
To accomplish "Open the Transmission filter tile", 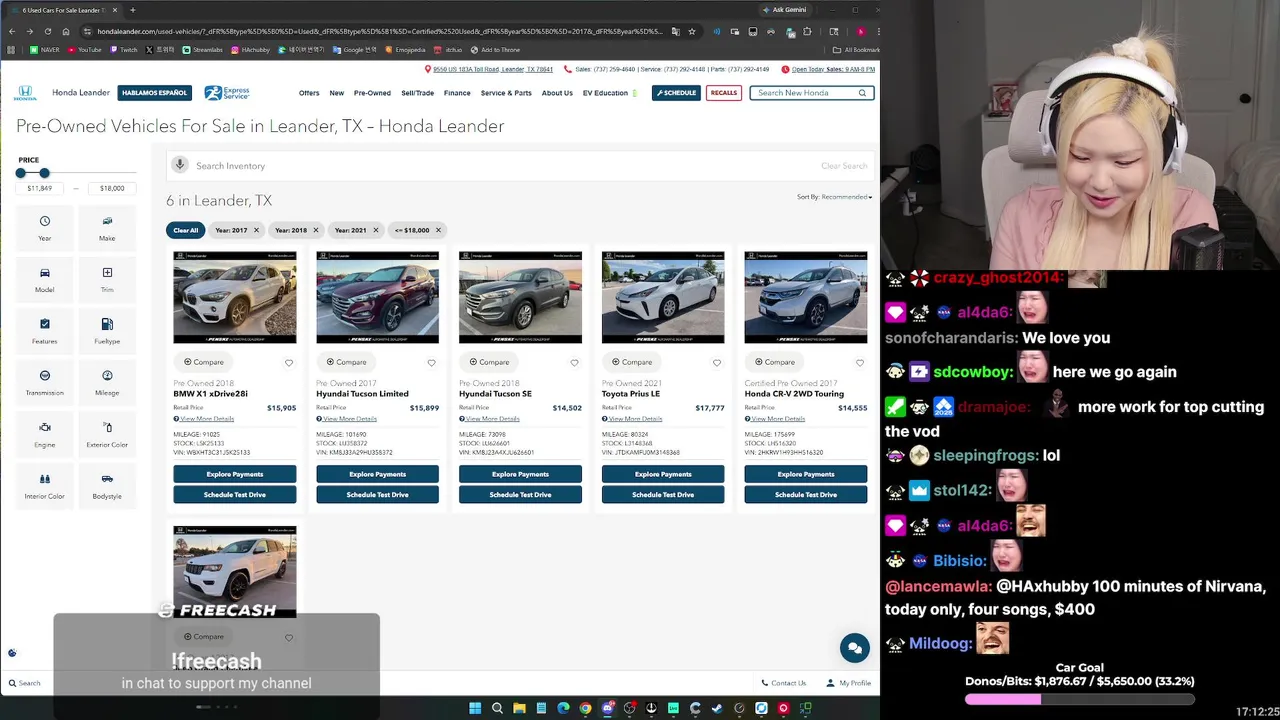I will [44, 383].
